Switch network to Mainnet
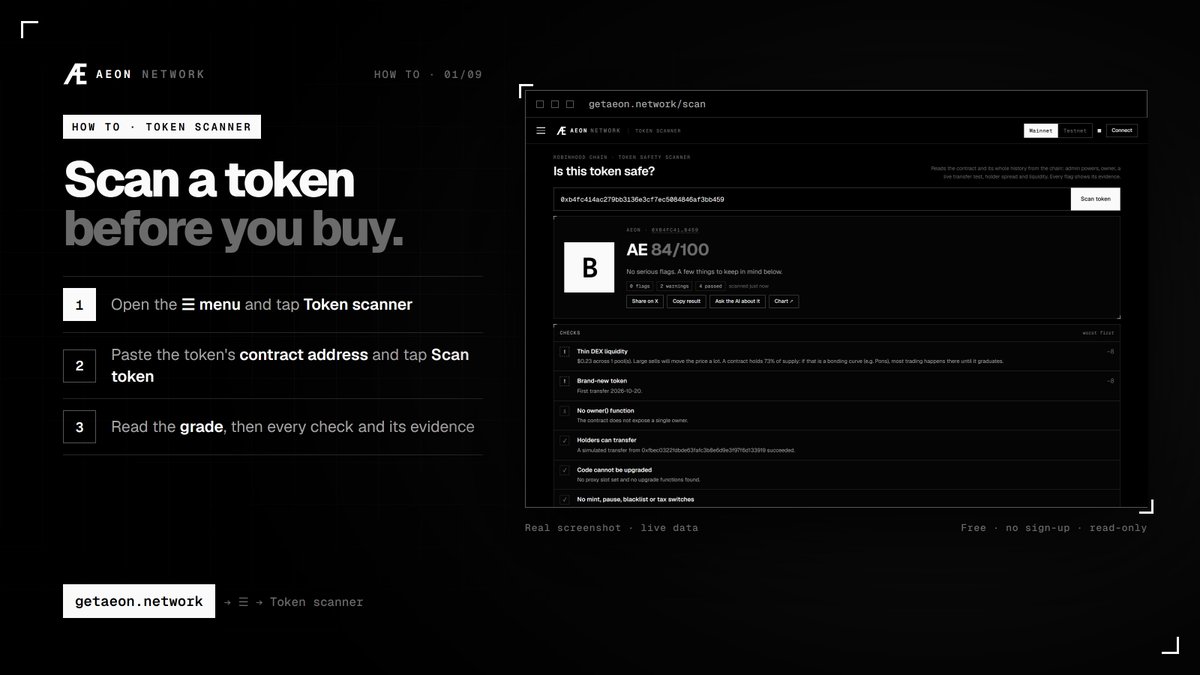 1040,130
